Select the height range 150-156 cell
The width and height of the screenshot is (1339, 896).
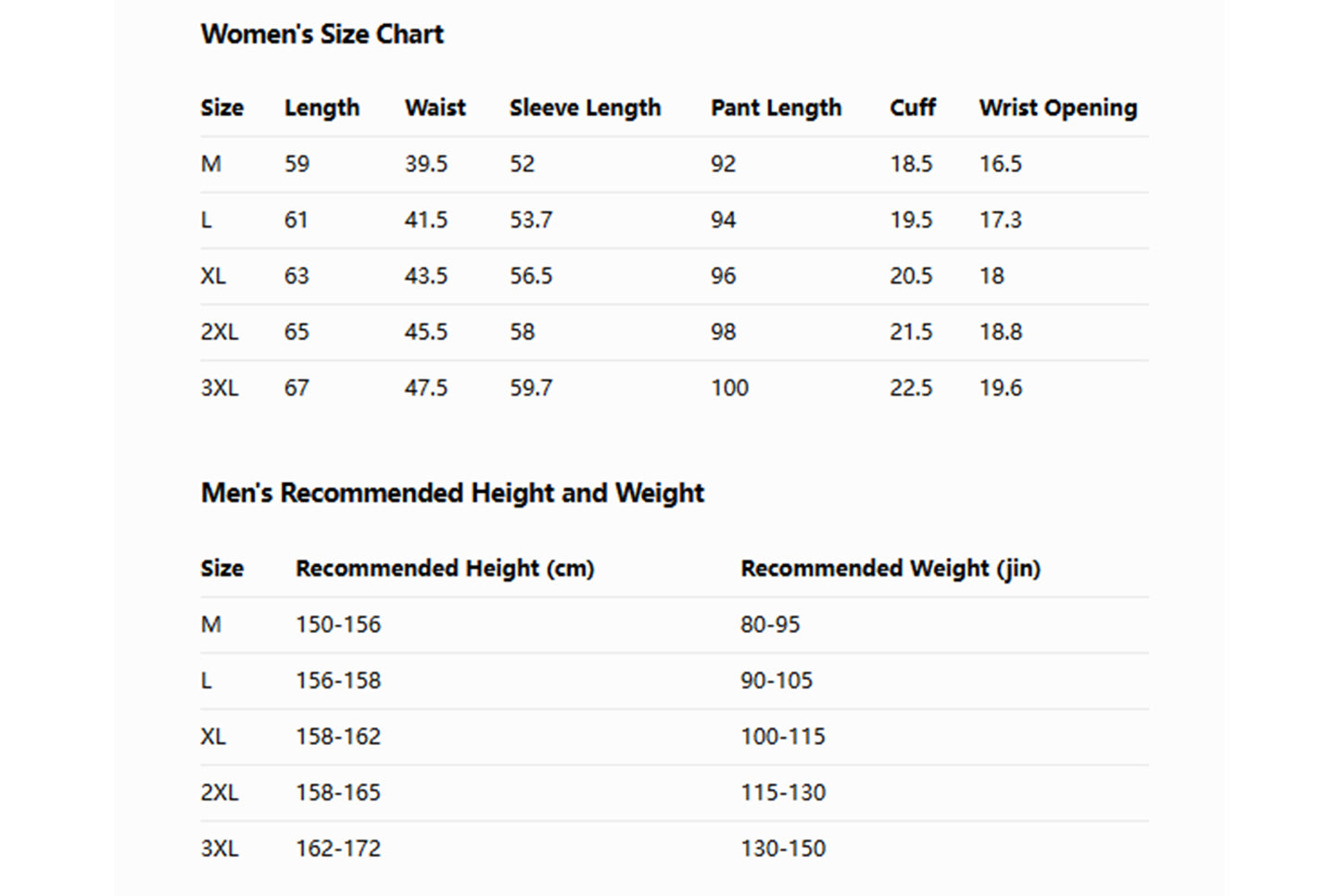pos(338,625)
